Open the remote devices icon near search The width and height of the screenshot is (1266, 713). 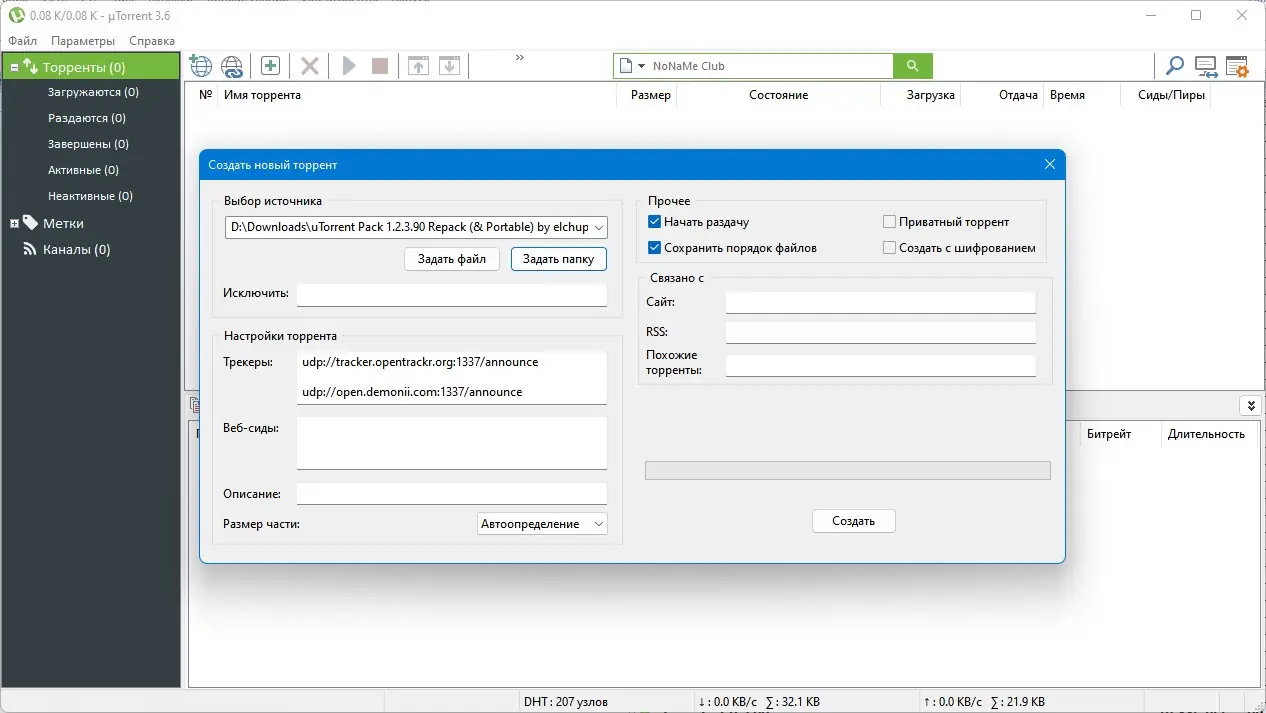coord(1206,66)
